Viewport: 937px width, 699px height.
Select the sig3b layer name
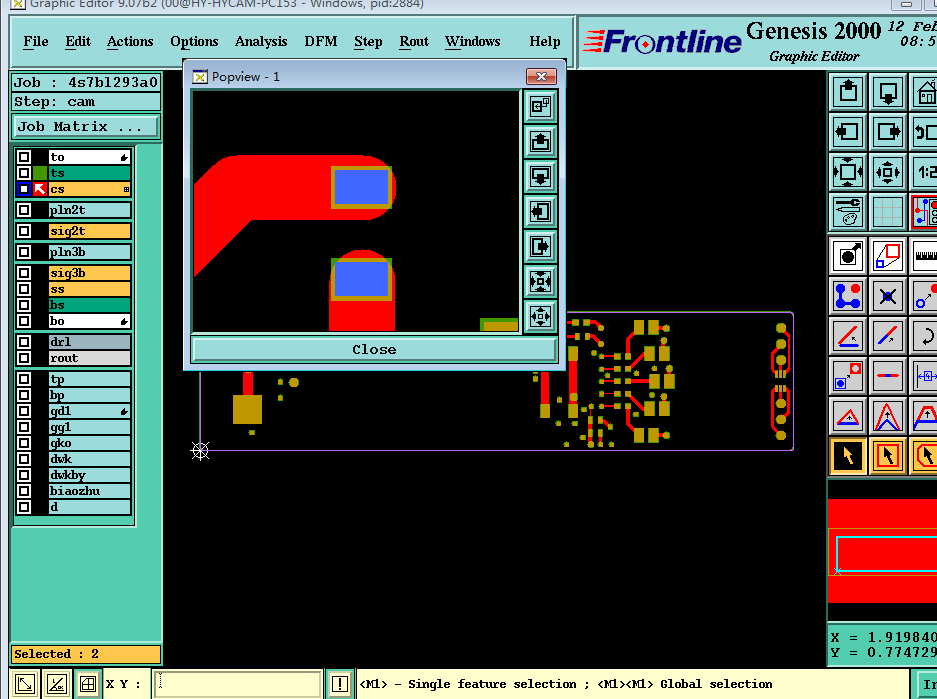tap(89, 273)
